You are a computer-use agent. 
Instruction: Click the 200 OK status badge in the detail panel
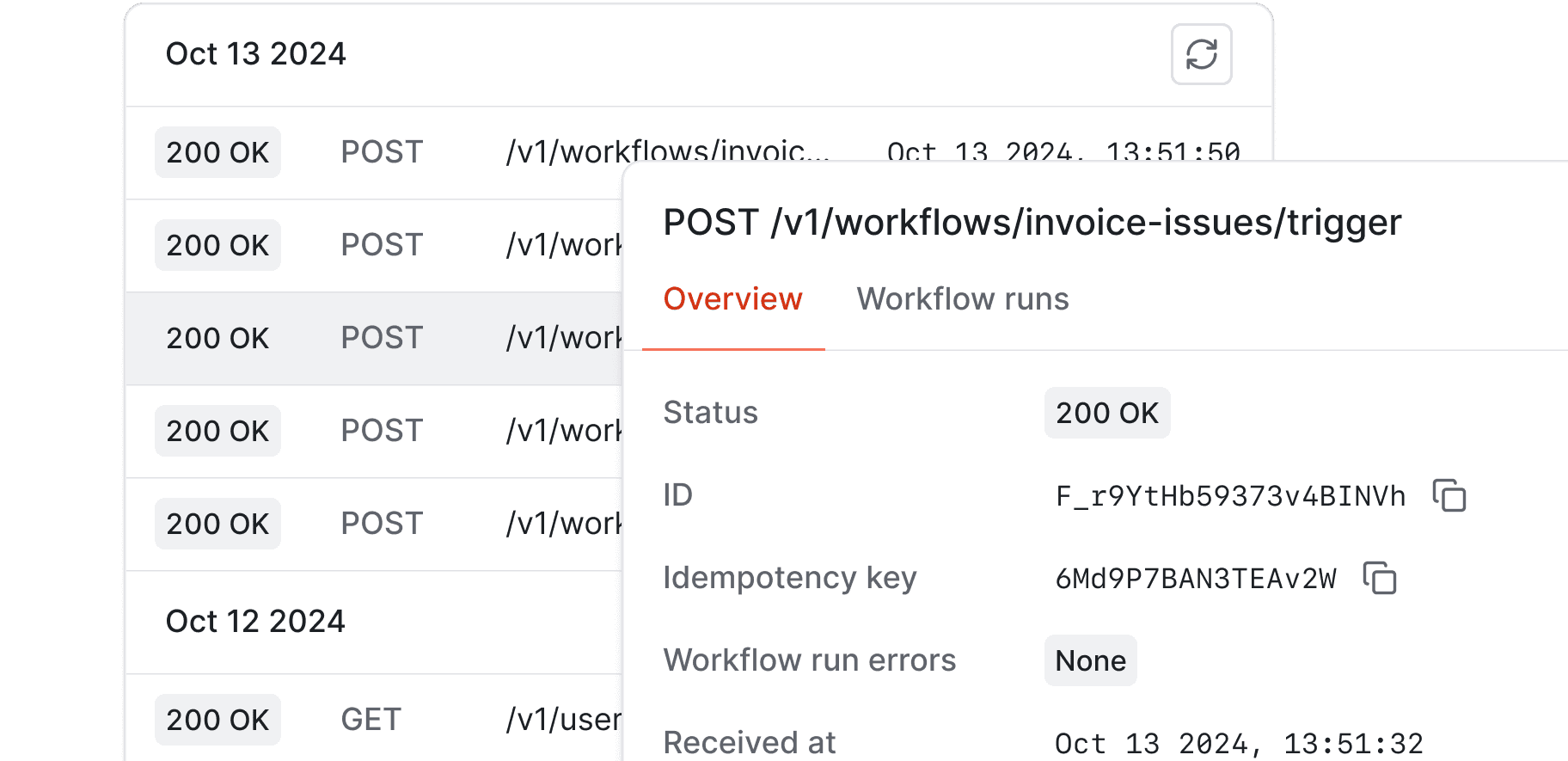point(1106,413)
